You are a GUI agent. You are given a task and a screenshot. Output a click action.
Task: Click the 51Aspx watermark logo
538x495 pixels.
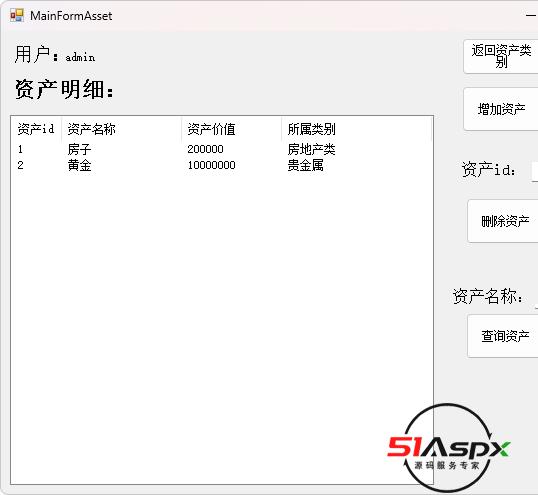click(448, 447)
